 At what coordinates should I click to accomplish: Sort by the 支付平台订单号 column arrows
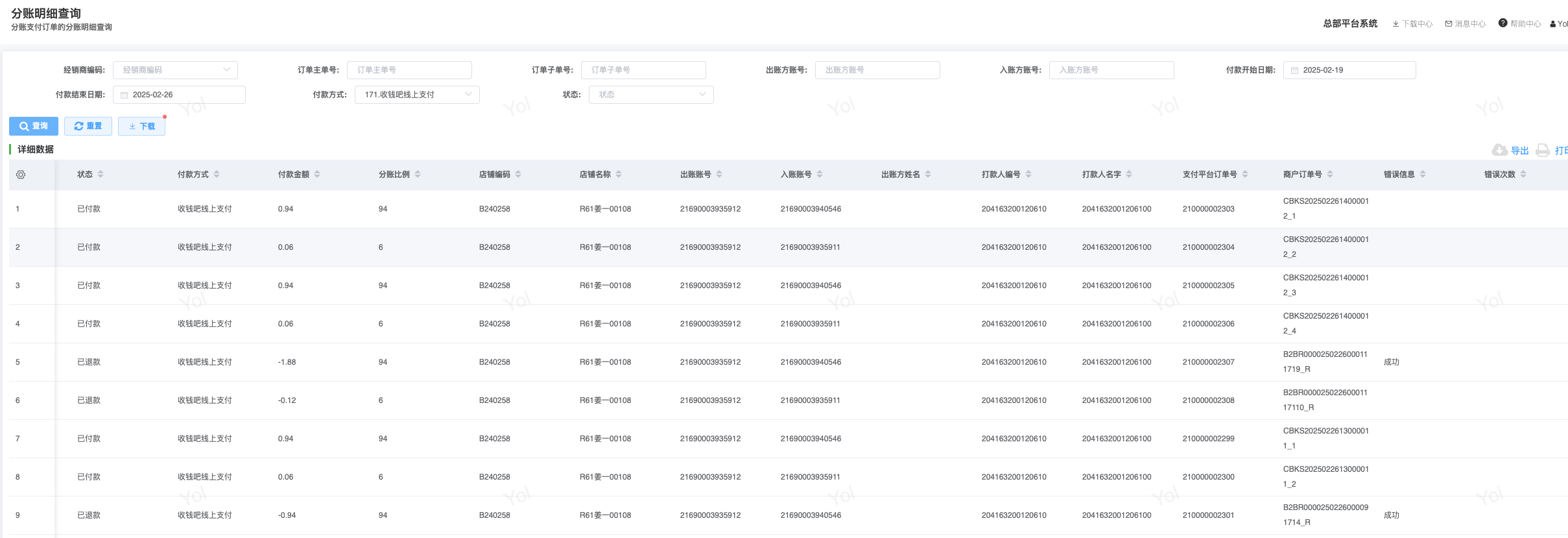click(1245, 175)
